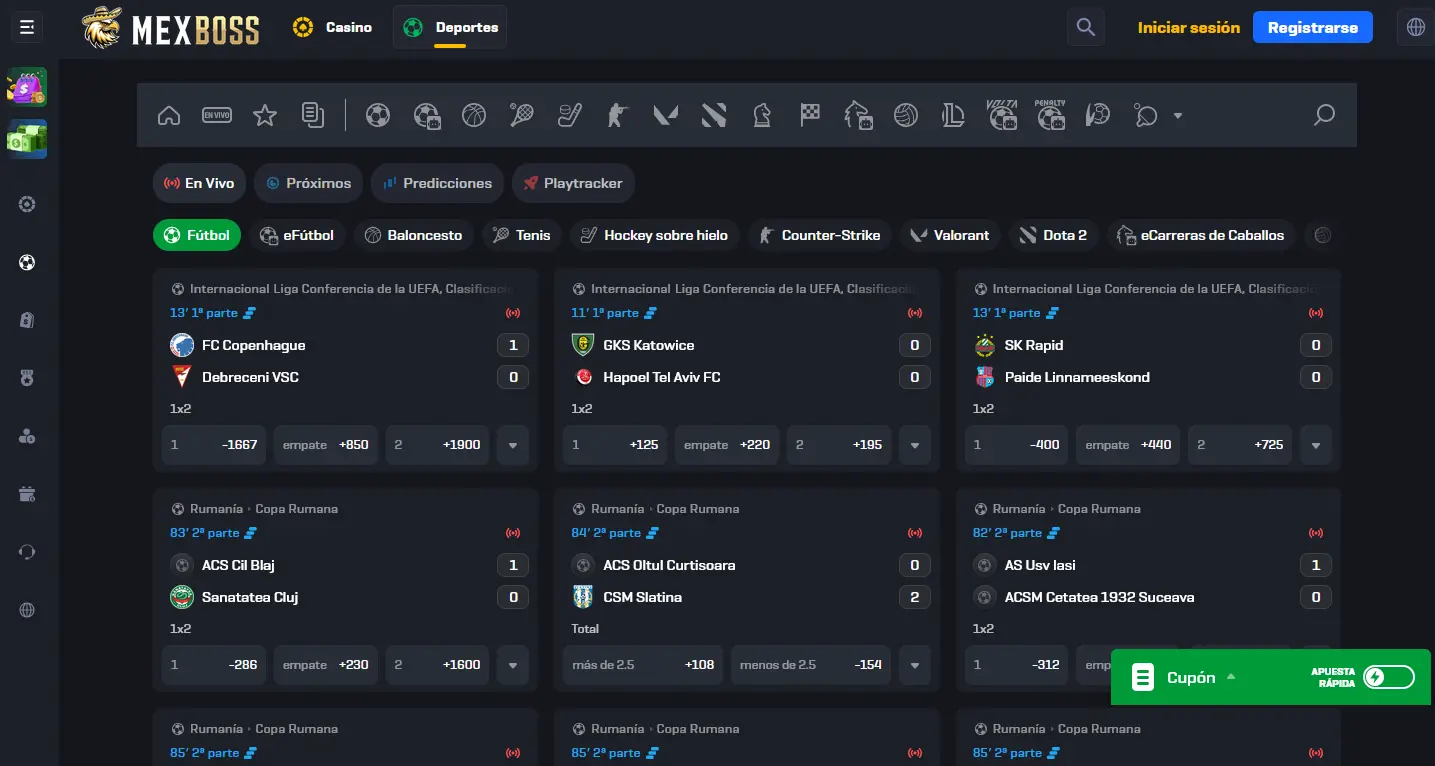Open the gift box icon in left sidebar
Screen dimensions: 1435x766
(27, 494)
